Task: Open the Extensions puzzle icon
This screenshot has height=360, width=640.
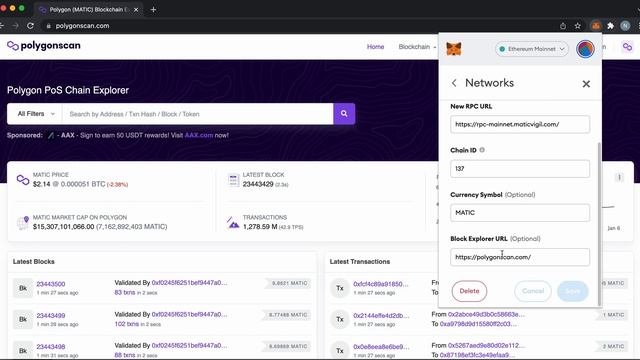Action: coord(611,26)
